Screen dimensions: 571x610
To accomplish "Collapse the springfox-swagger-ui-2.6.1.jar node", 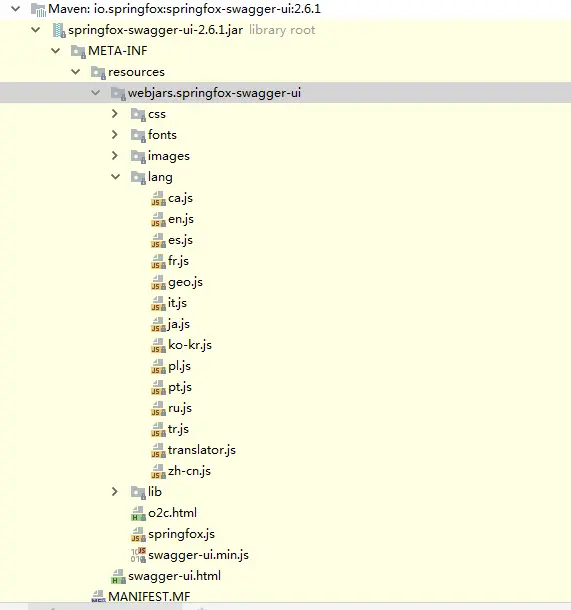I will click(x=35, y=30).
